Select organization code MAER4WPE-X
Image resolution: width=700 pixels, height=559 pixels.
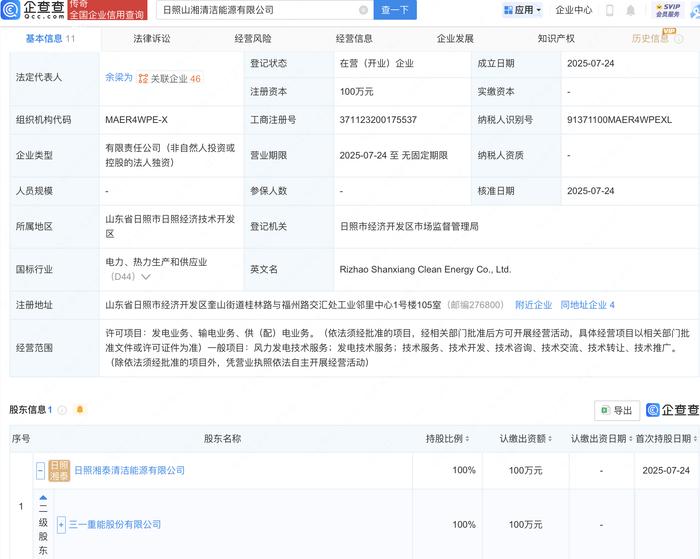coord(137,120)
